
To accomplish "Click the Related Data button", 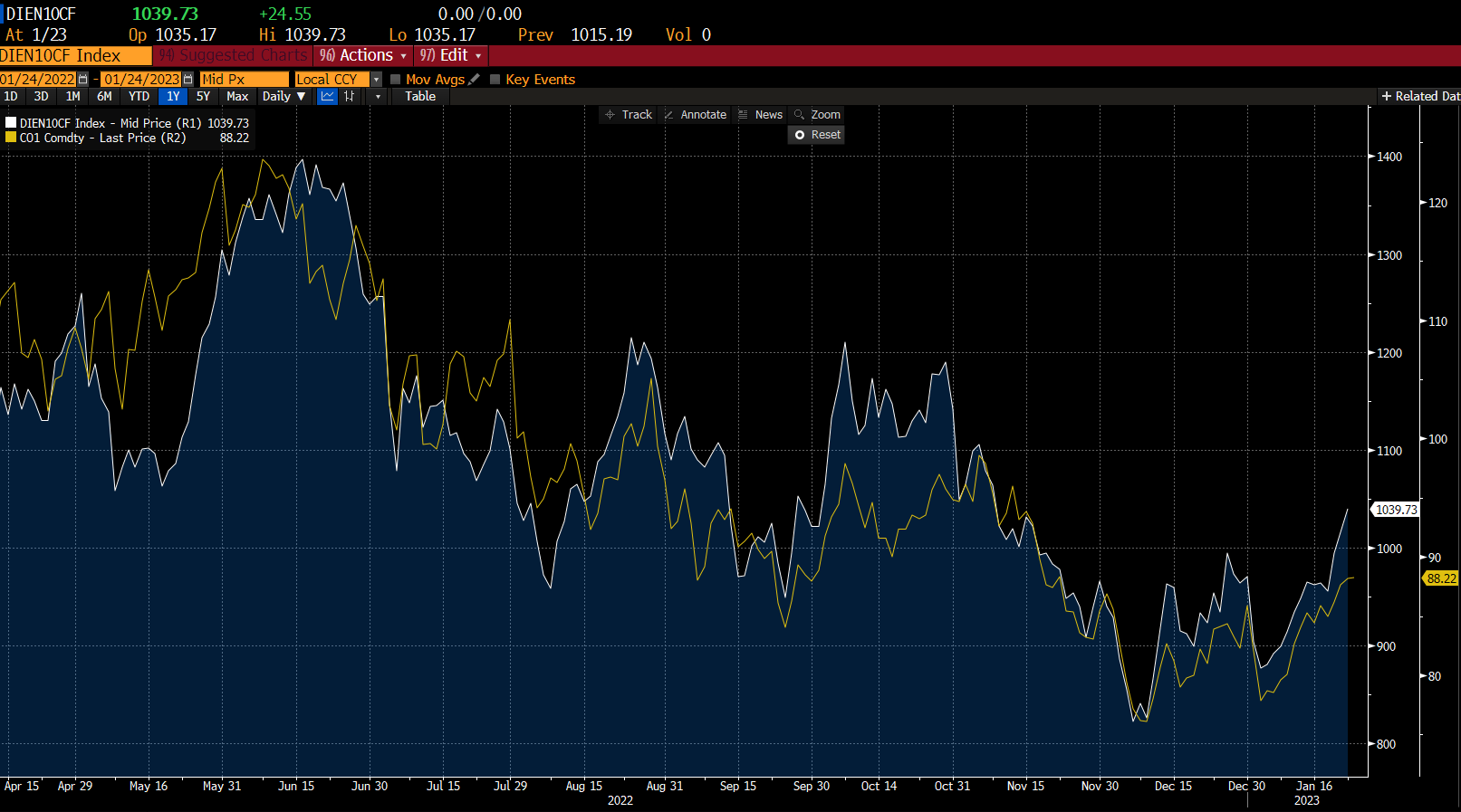I will pos(1420,96).
